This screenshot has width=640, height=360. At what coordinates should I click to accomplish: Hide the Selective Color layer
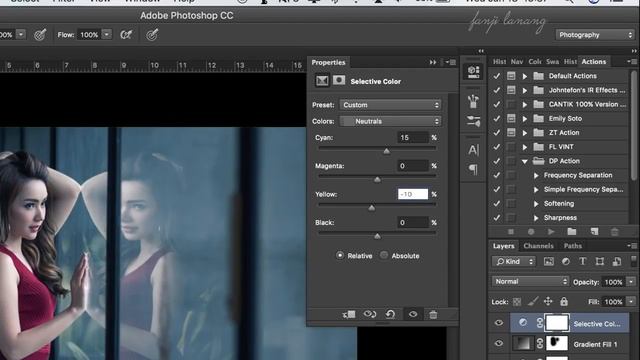[499, 323]
